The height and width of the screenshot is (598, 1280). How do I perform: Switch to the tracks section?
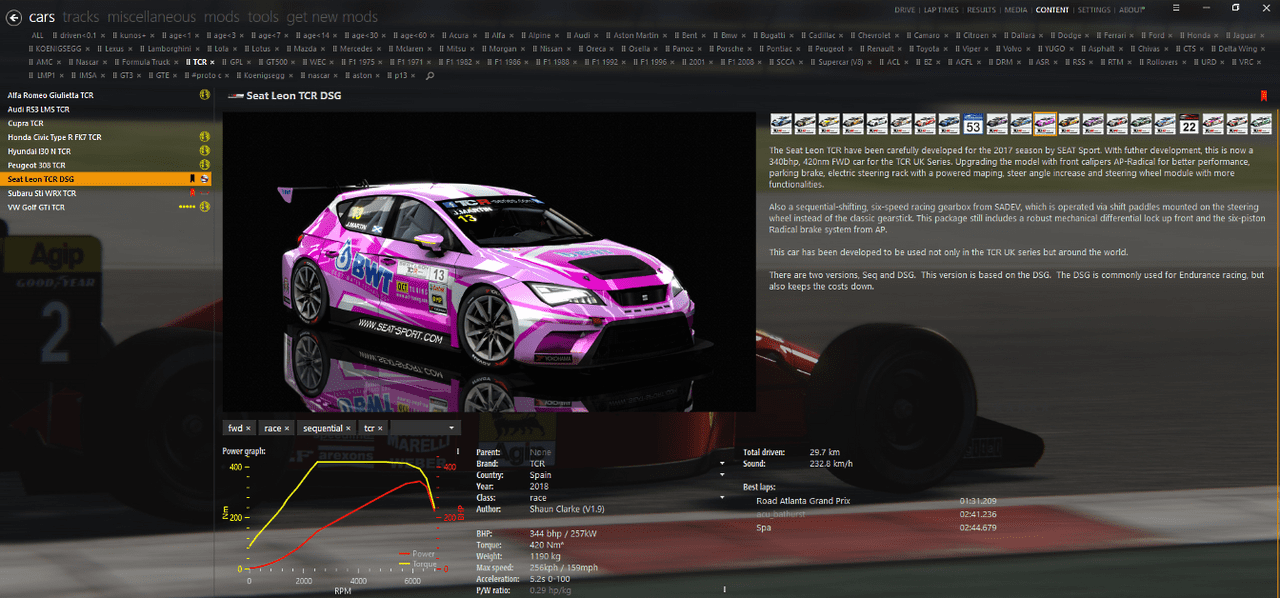pyautogui.click(x=81, y=17)
